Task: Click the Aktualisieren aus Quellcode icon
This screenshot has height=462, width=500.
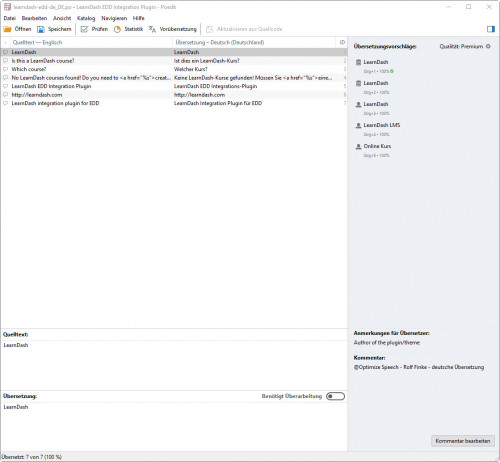Action: coord(209,29)
